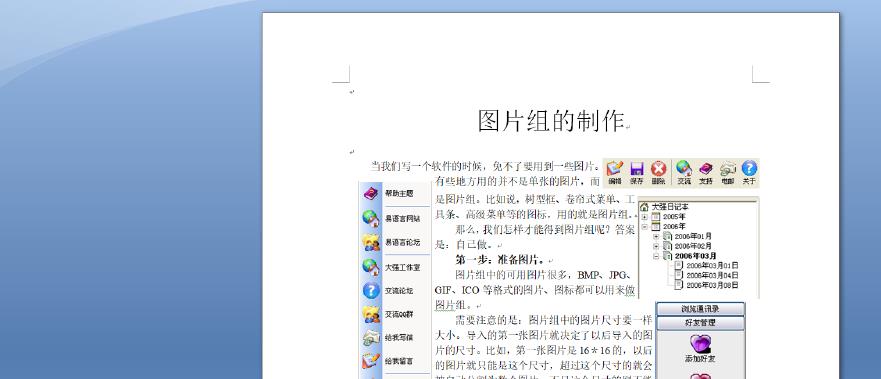Click the 好友管理 button
This screenshot has width=881, height=379.
click(x=700, y=323)
